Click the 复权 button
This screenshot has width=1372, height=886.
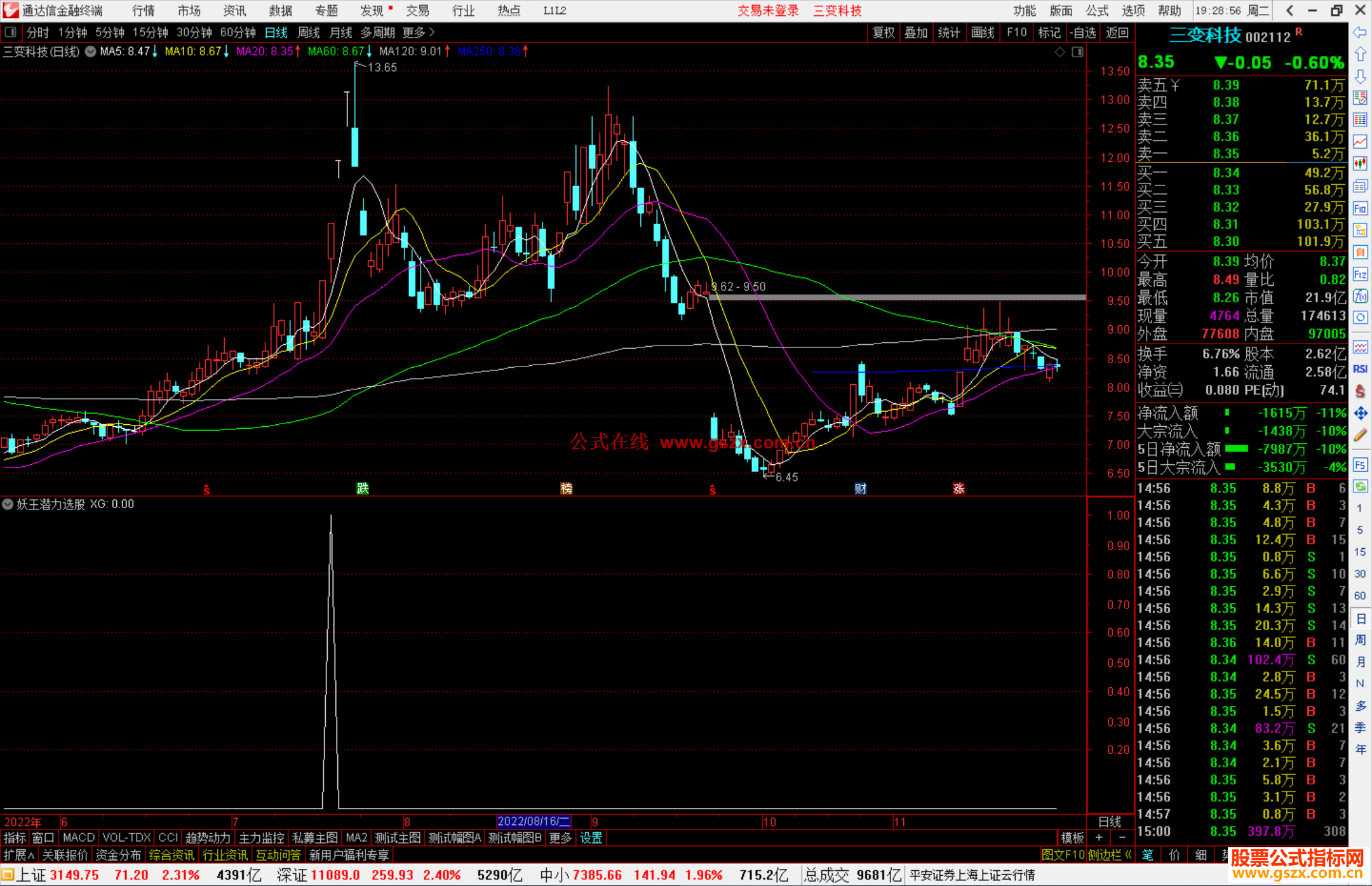point(884,32)
